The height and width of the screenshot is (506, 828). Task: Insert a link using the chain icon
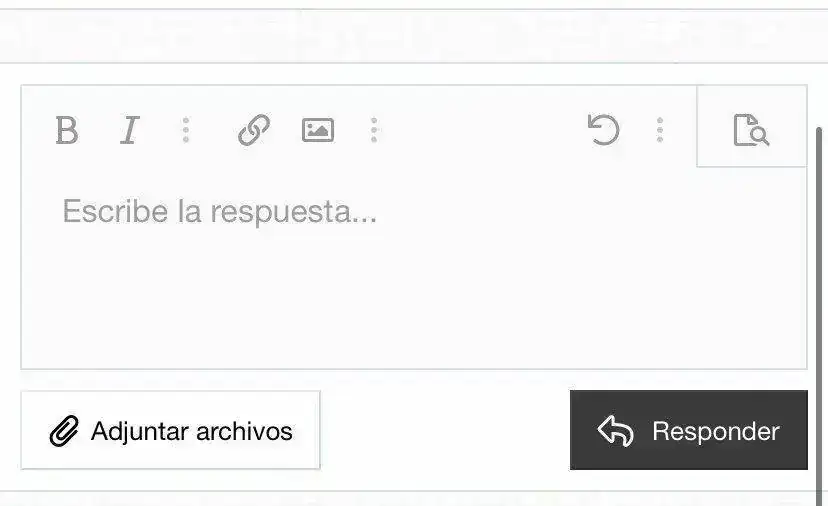coord(254,129)
